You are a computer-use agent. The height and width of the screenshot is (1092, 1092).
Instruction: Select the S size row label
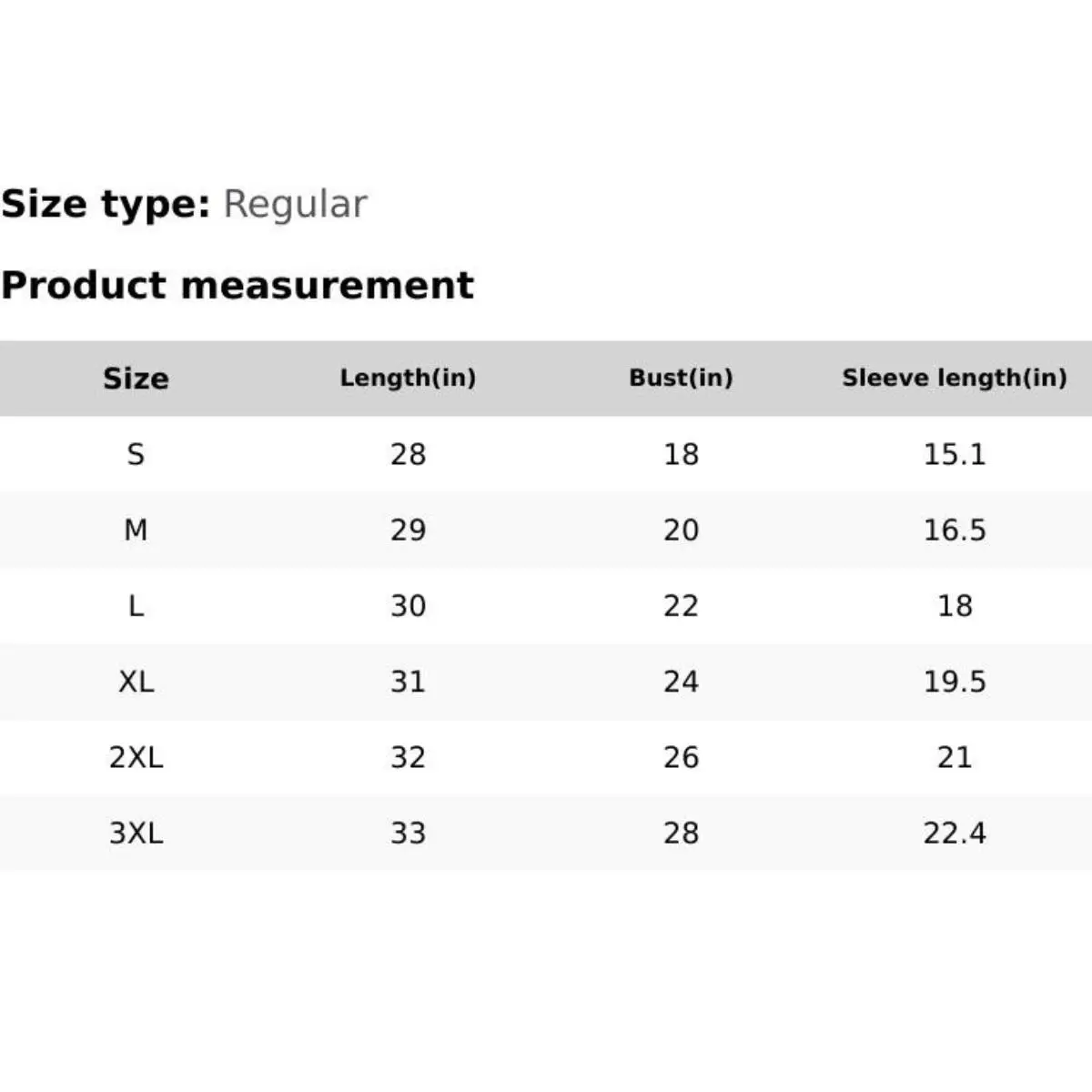(x=136, y=454)
